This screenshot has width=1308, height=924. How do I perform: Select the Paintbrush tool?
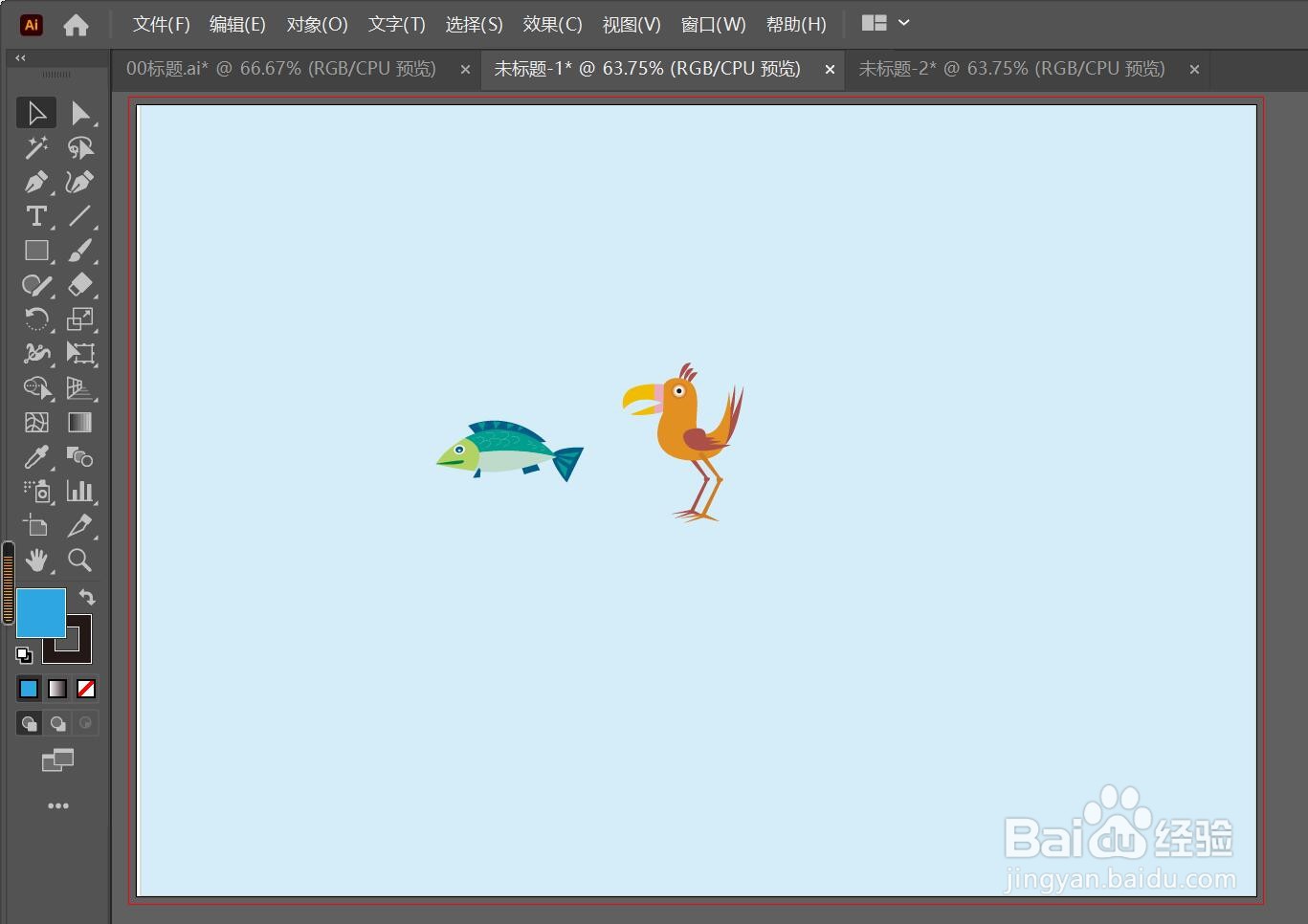pyautogui.click(x=80, y=251)
